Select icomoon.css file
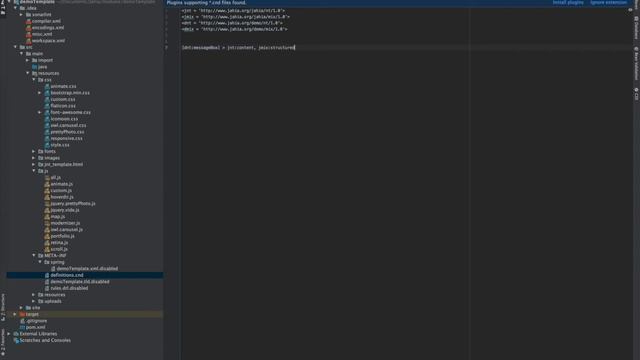The image size is (640, 360). tap(64, 119)
